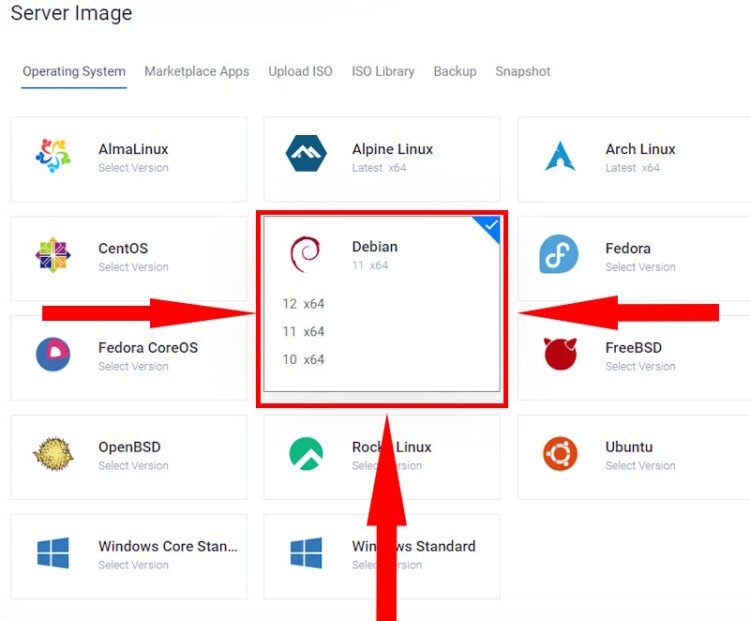Click the Ubuntu orange logo

click(560, 453)
